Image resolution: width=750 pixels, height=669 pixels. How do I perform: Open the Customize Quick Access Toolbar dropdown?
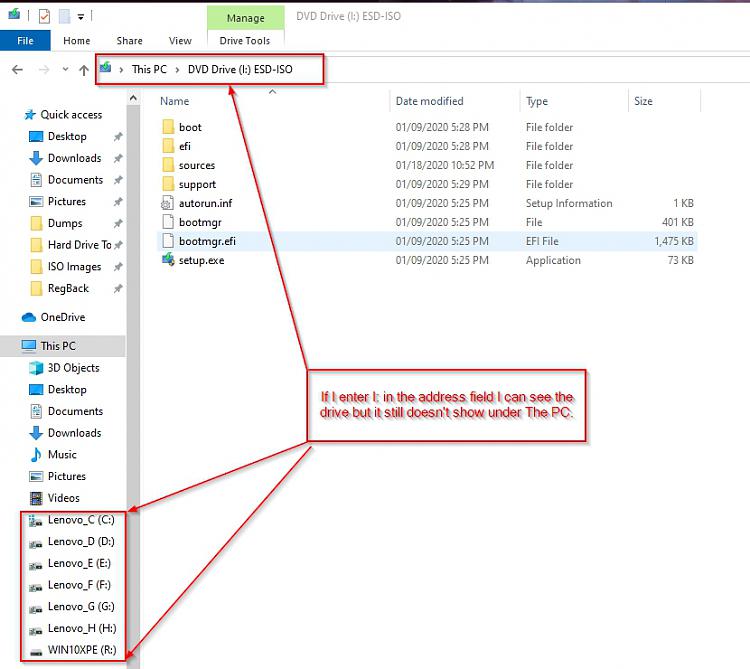81,17
